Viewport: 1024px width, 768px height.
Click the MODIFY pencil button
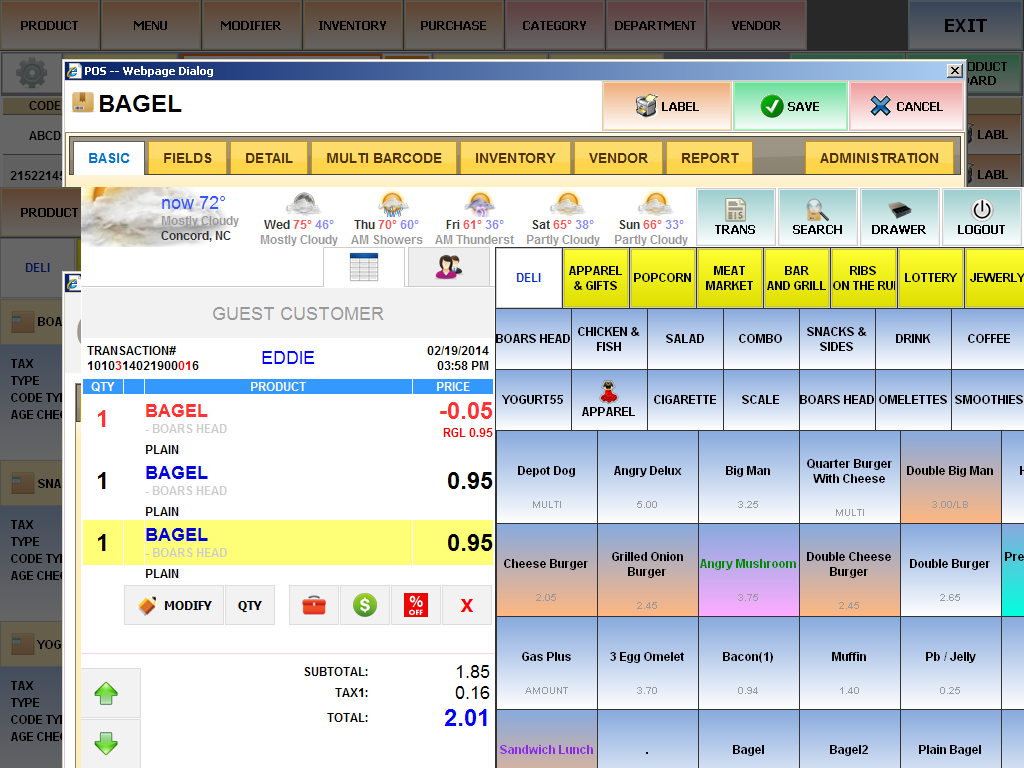pyautogui.click(x=174, y=605)
